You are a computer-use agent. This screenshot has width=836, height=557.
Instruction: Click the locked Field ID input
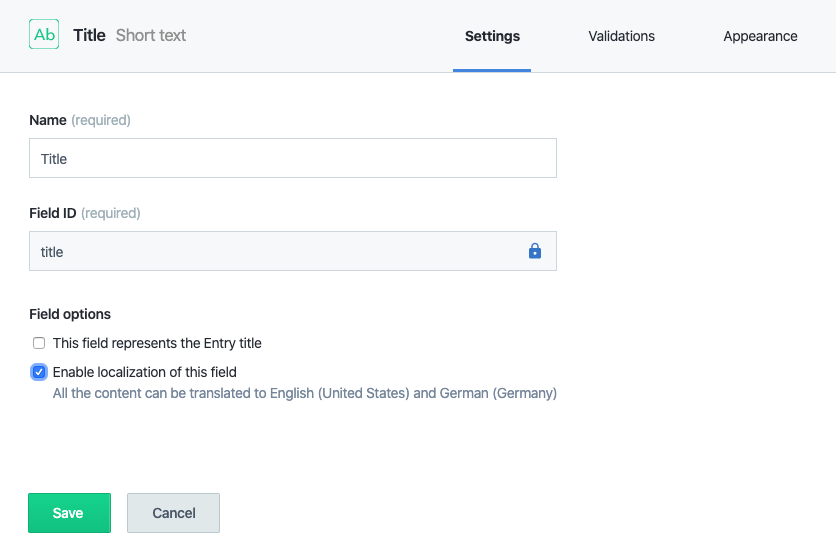pos(272,252)
